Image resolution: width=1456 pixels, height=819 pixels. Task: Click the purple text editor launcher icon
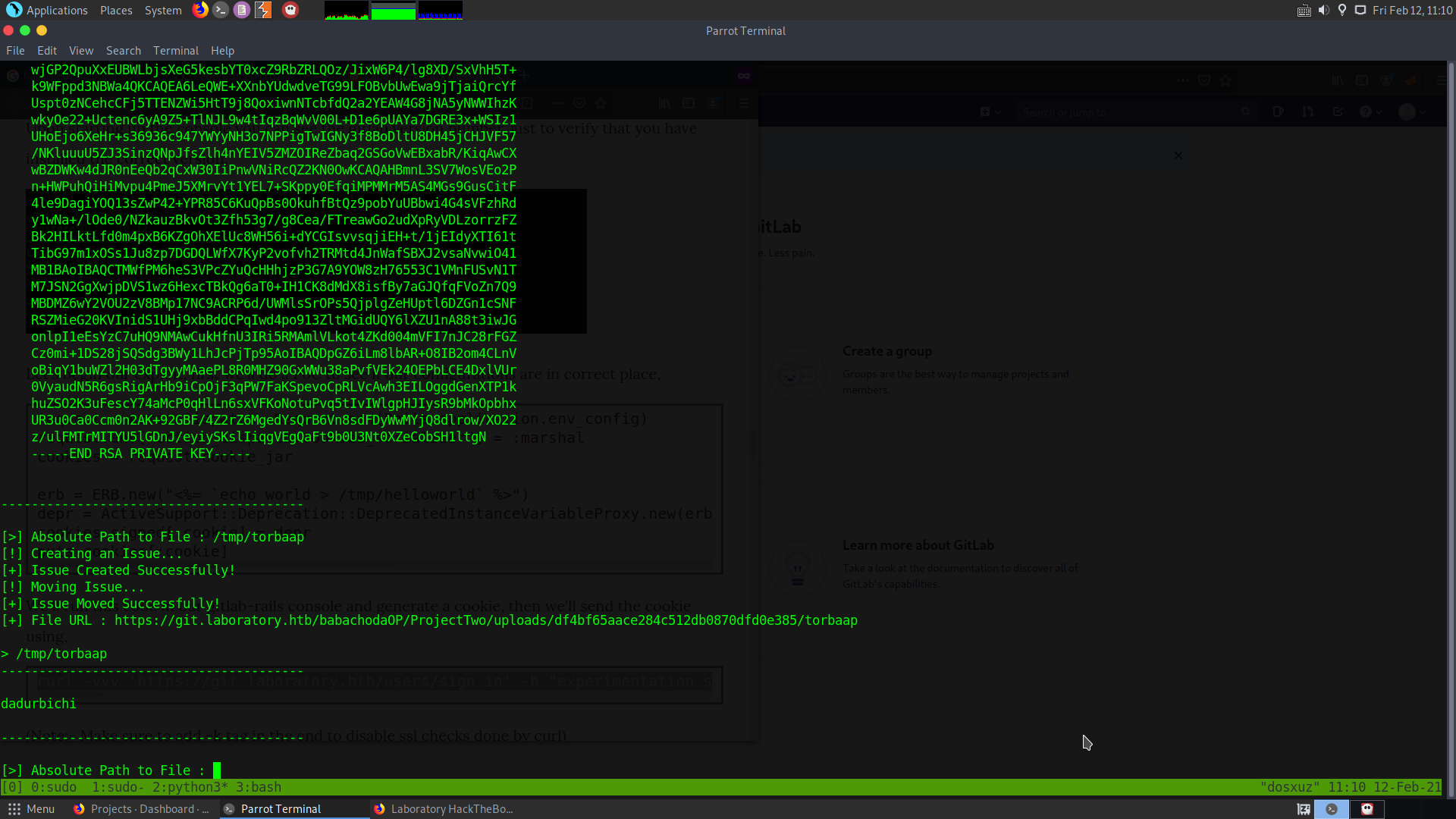[242, 10]
